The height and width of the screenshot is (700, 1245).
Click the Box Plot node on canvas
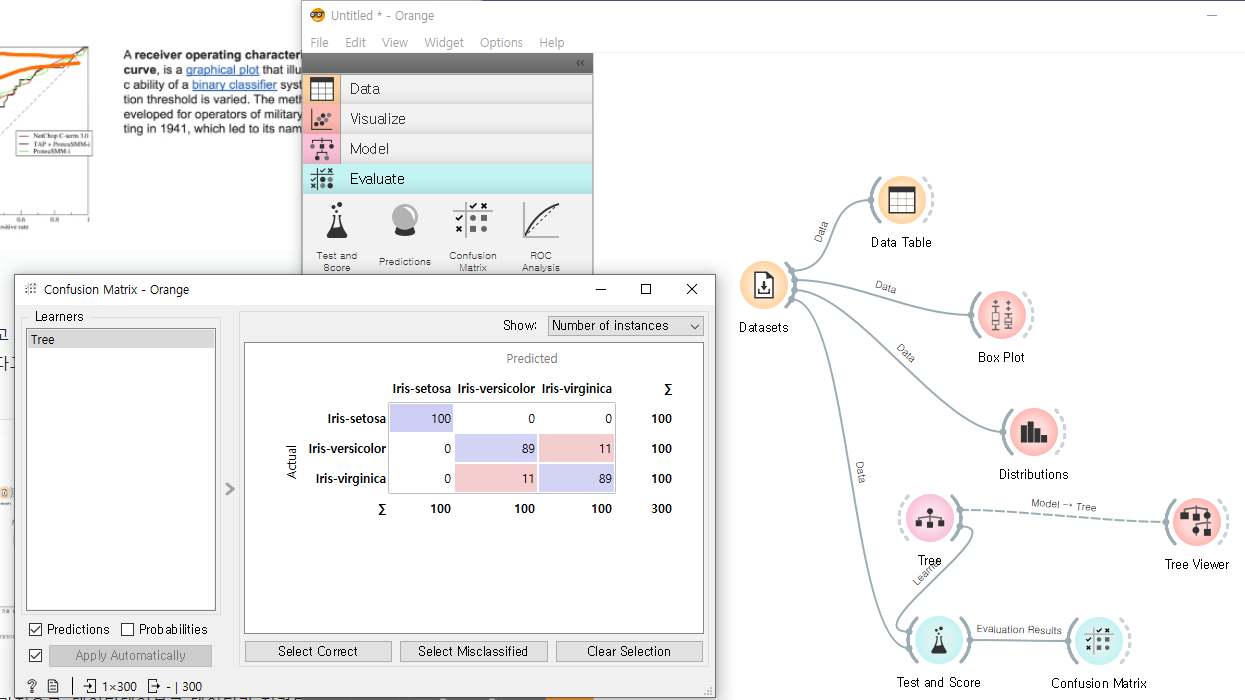pyautogui.click(x=1001, y=316)
